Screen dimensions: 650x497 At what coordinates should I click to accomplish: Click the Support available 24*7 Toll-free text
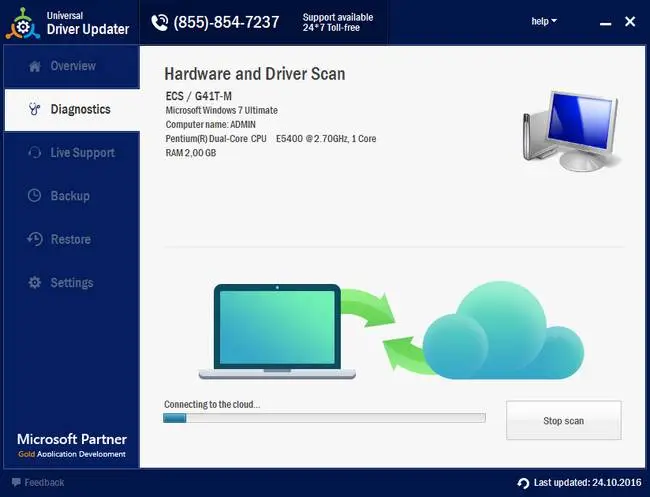(x=337, y=22)
